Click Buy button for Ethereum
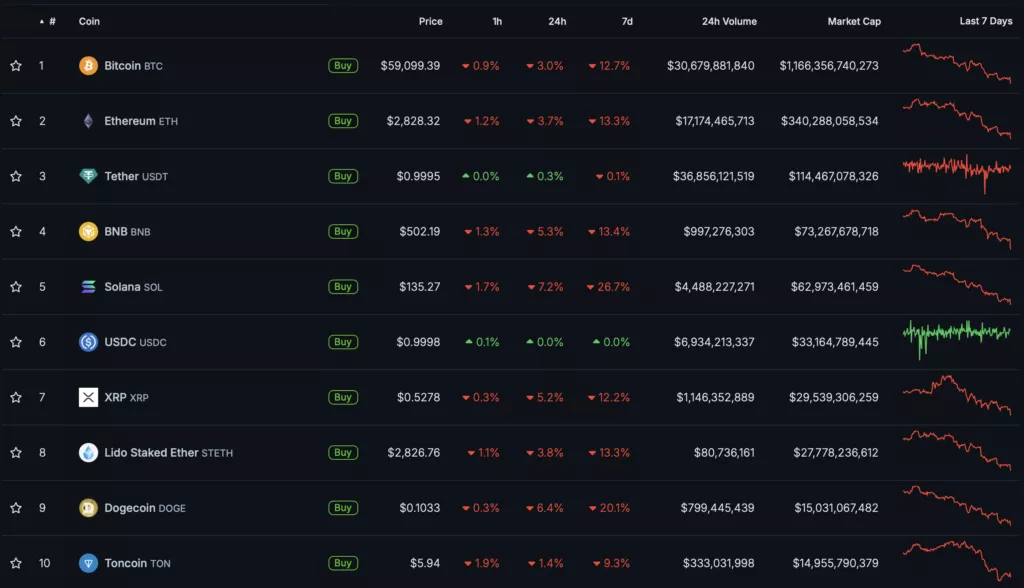Viewport: 1024px width, 588px height. [343, 121]
